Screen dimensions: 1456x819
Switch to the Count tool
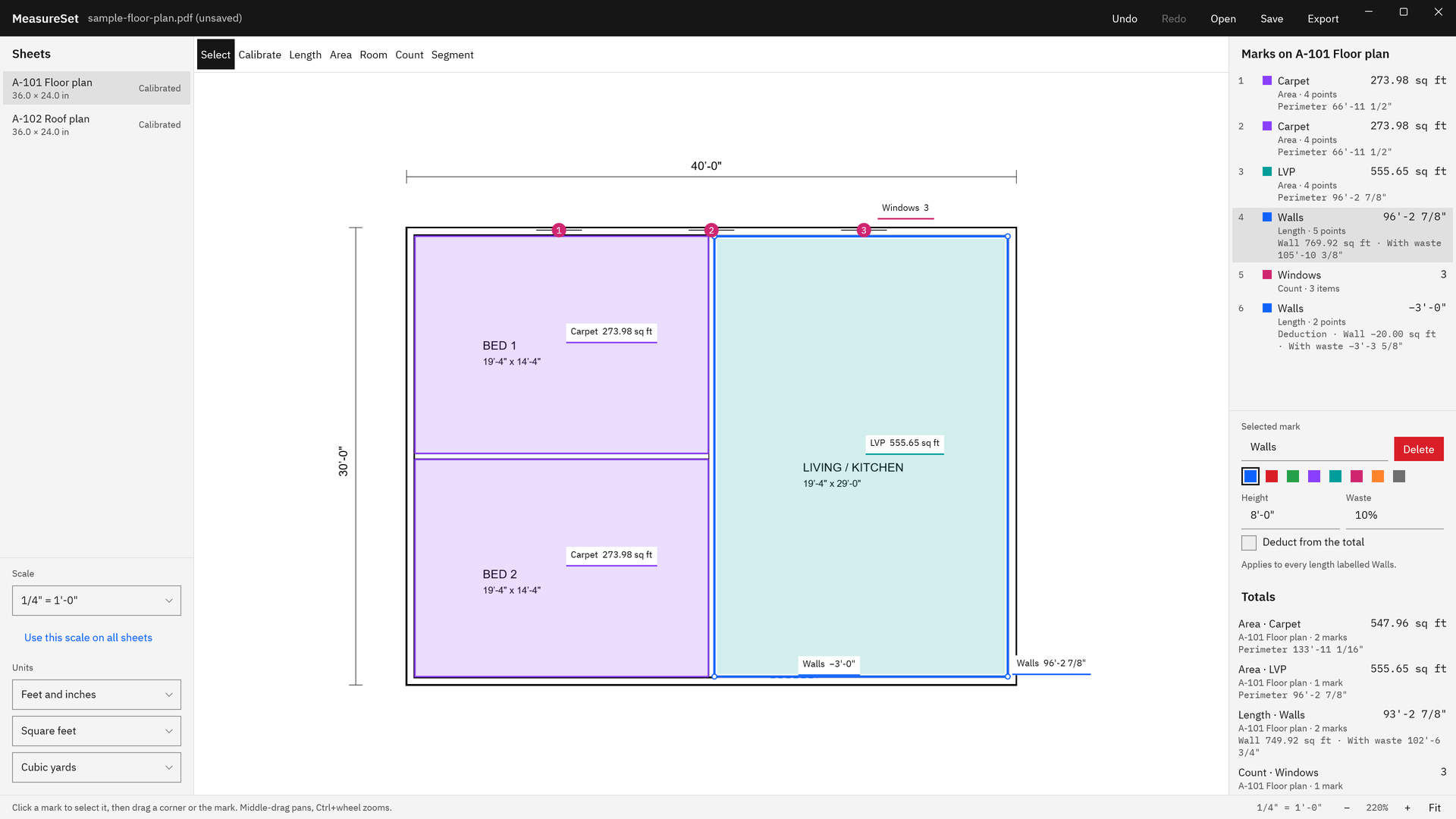(x=409, y=55)
